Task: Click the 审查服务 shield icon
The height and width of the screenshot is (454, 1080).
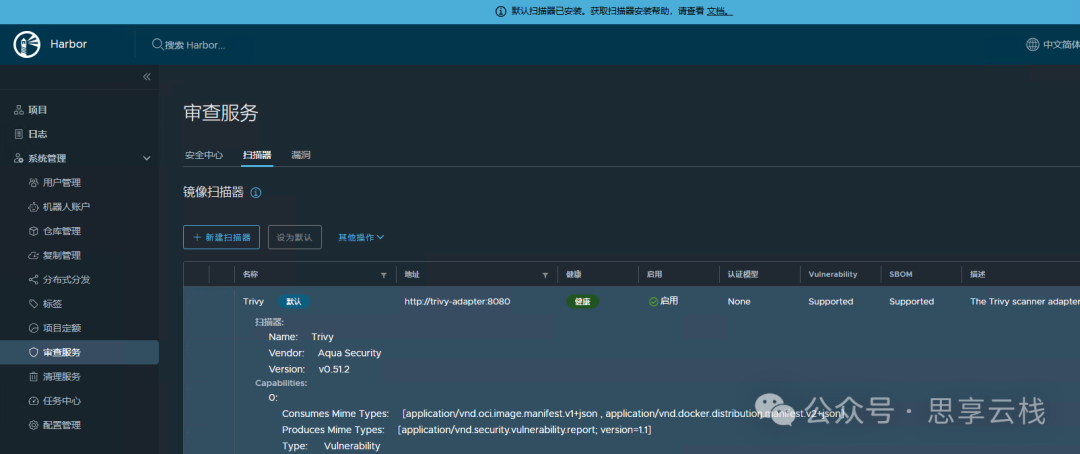Action: (34, 352)
